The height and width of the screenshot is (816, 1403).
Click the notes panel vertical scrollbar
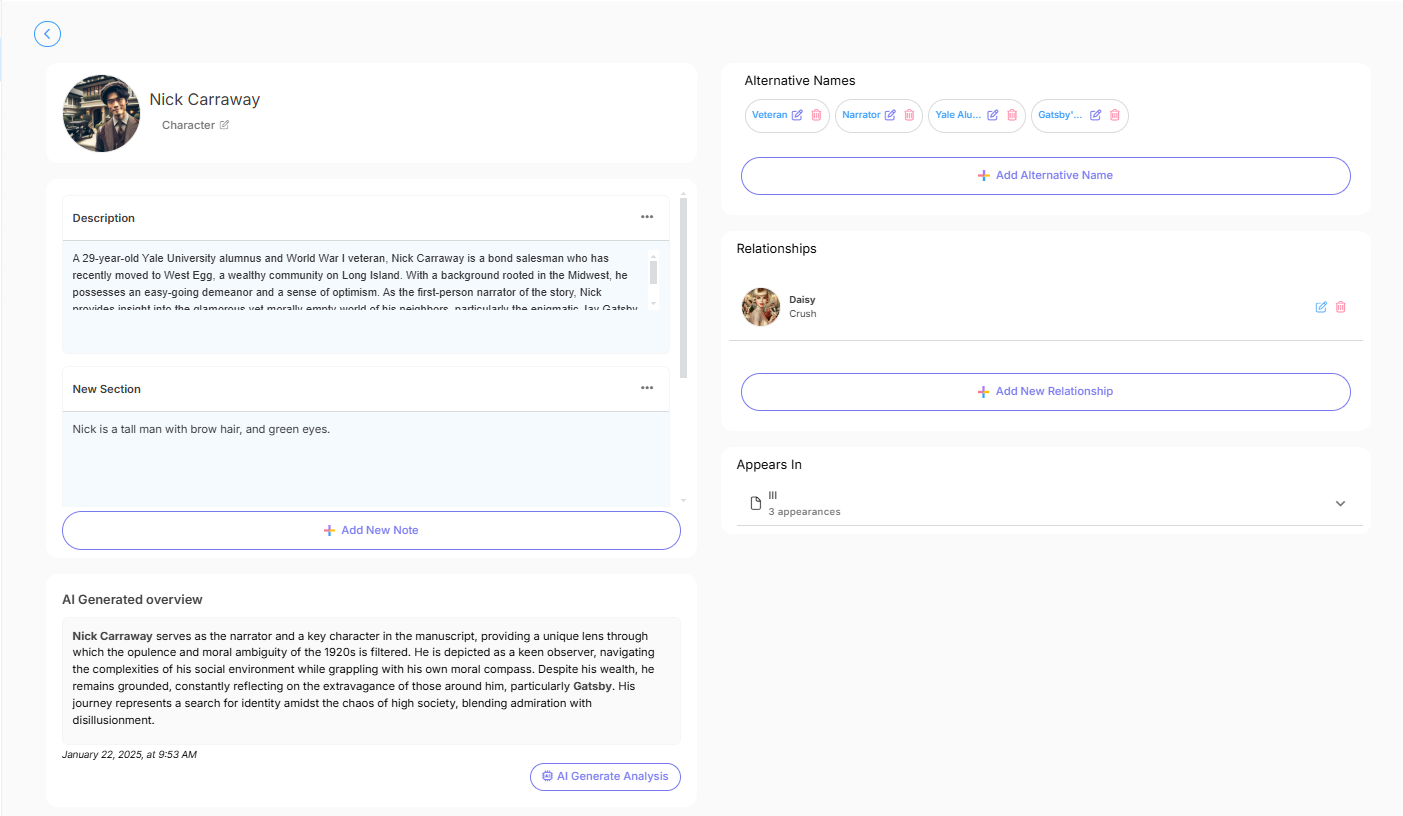pos(684,288)
